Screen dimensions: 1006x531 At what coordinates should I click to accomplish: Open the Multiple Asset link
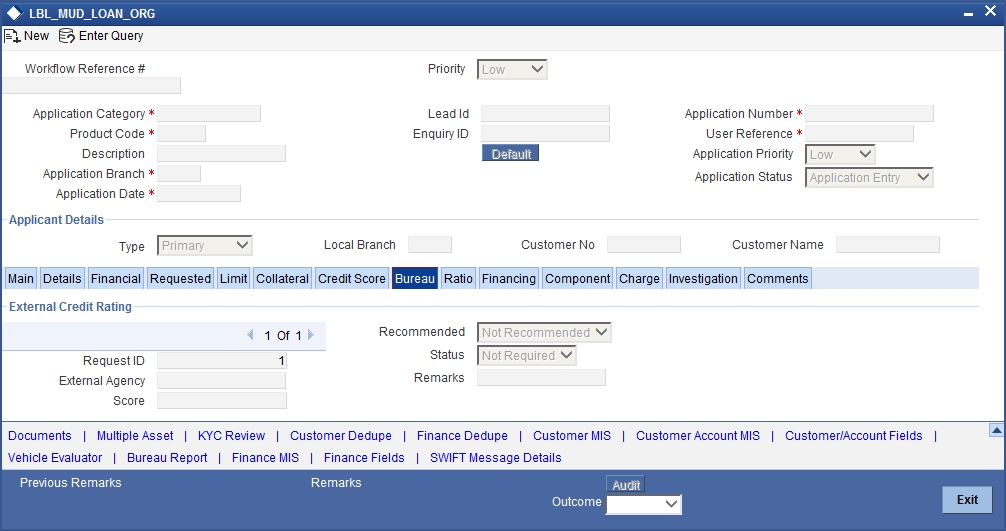135,435
